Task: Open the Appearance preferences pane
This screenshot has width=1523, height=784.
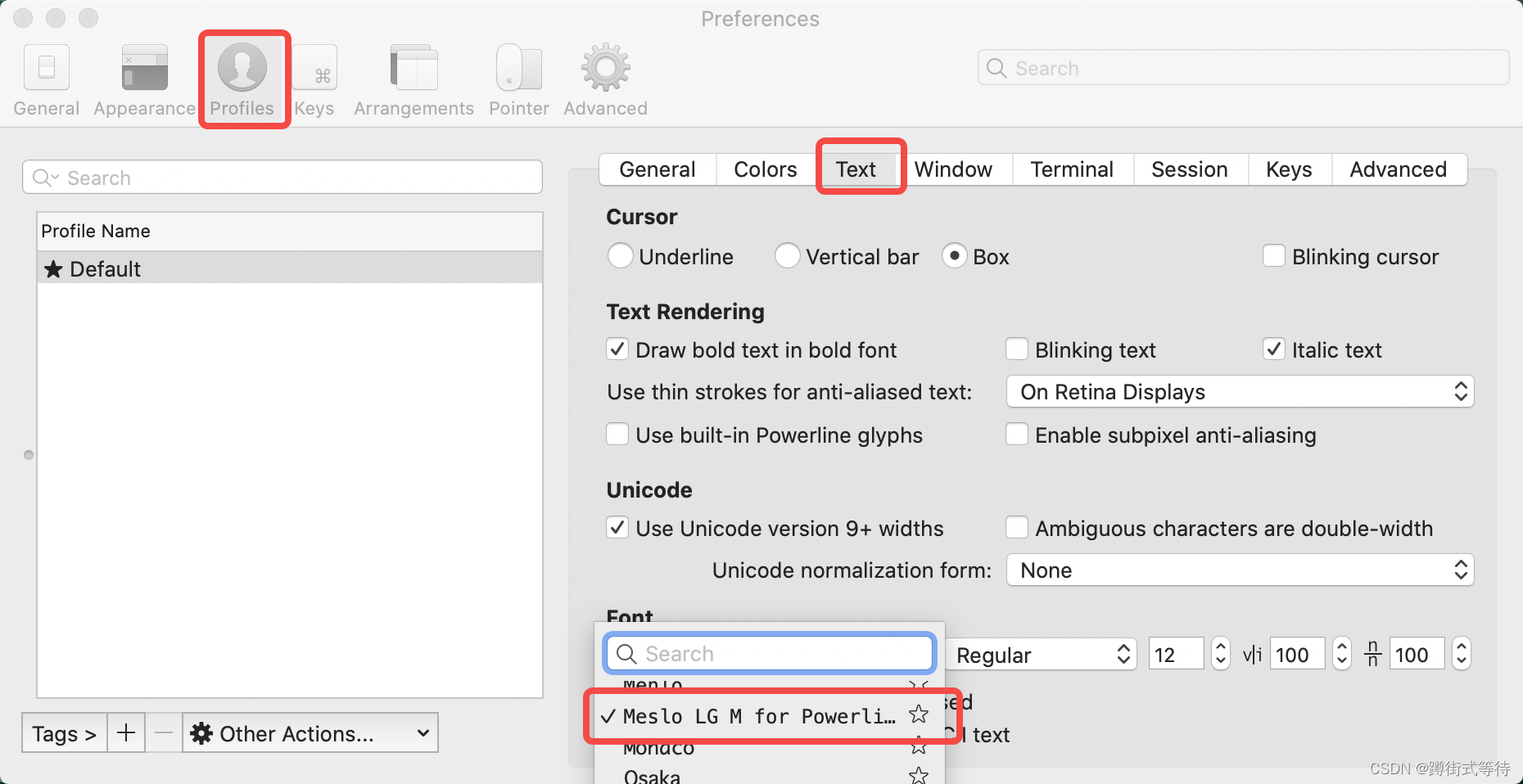Action: pos(144,80)
